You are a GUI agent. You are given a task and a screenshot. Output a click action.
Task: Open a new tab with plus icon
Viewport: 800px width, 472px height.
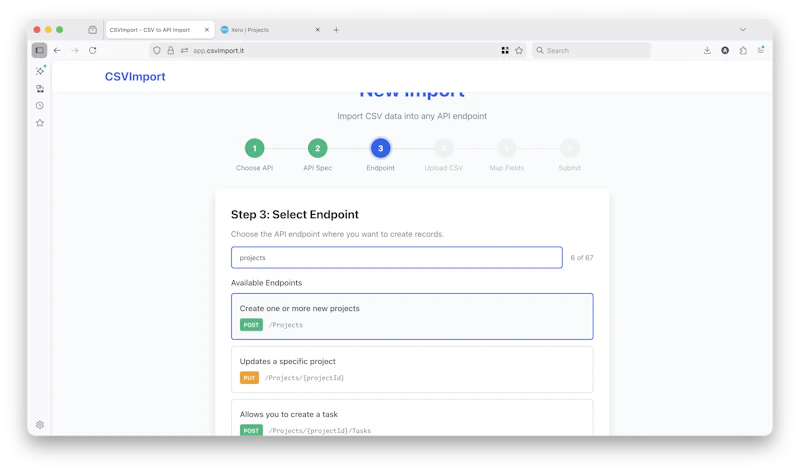(x=336, y=30)
